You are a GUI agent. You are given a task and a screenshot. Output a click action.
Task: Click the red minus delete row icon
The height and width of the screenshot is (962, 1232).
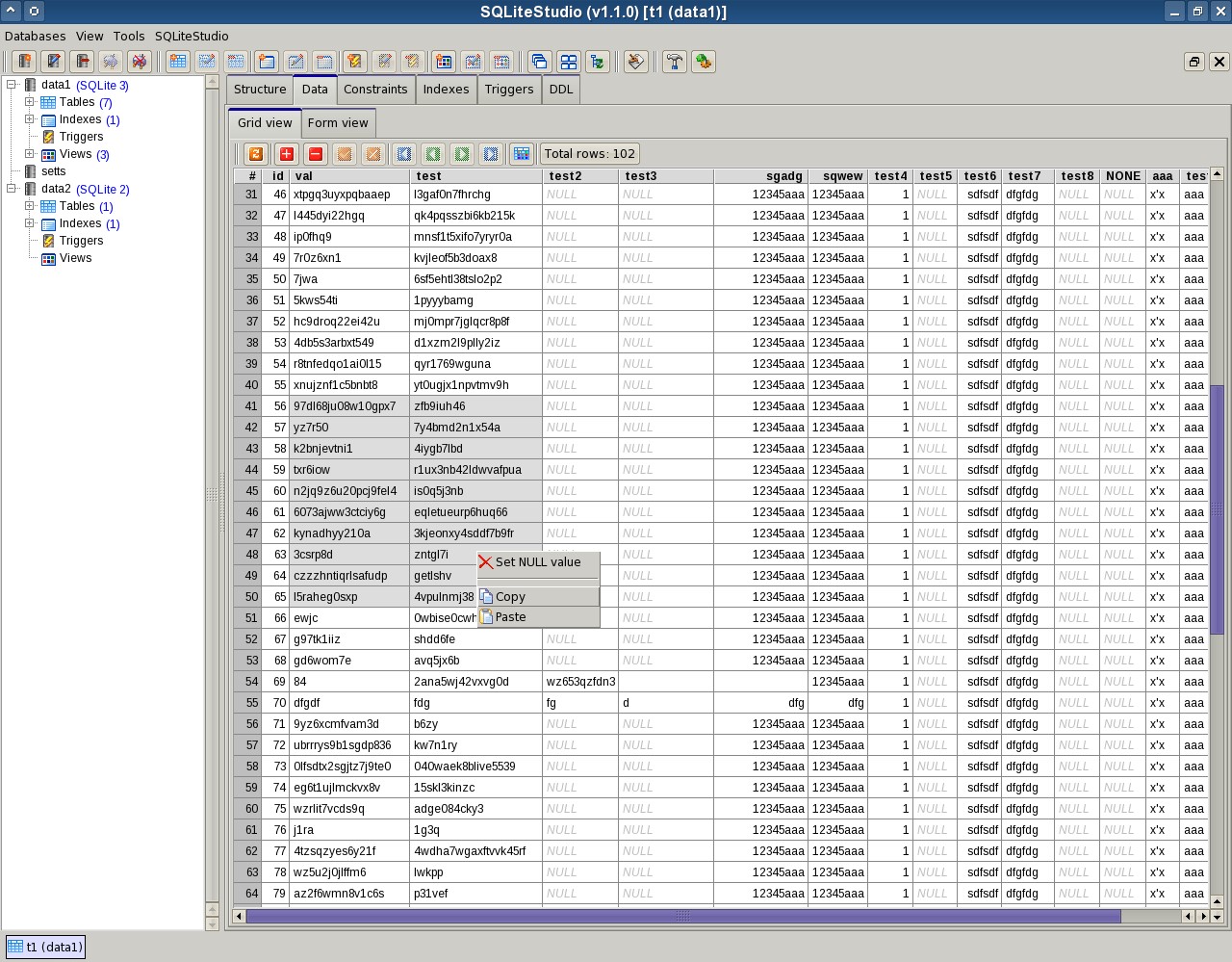(316, 154)
